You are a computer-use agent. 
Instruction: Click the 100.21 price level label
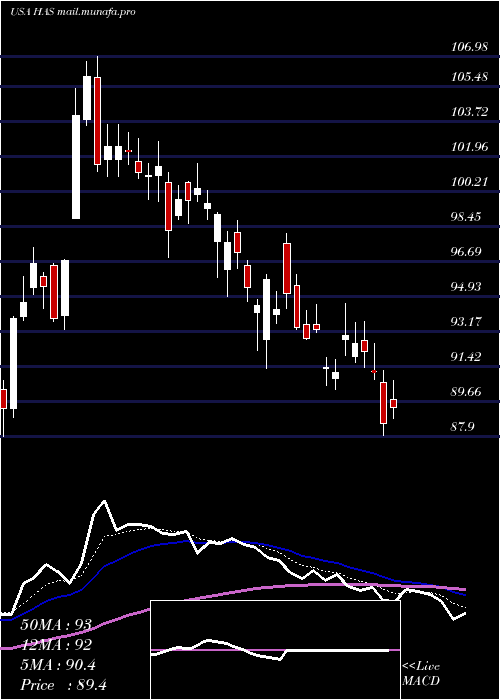coord(470,182)
